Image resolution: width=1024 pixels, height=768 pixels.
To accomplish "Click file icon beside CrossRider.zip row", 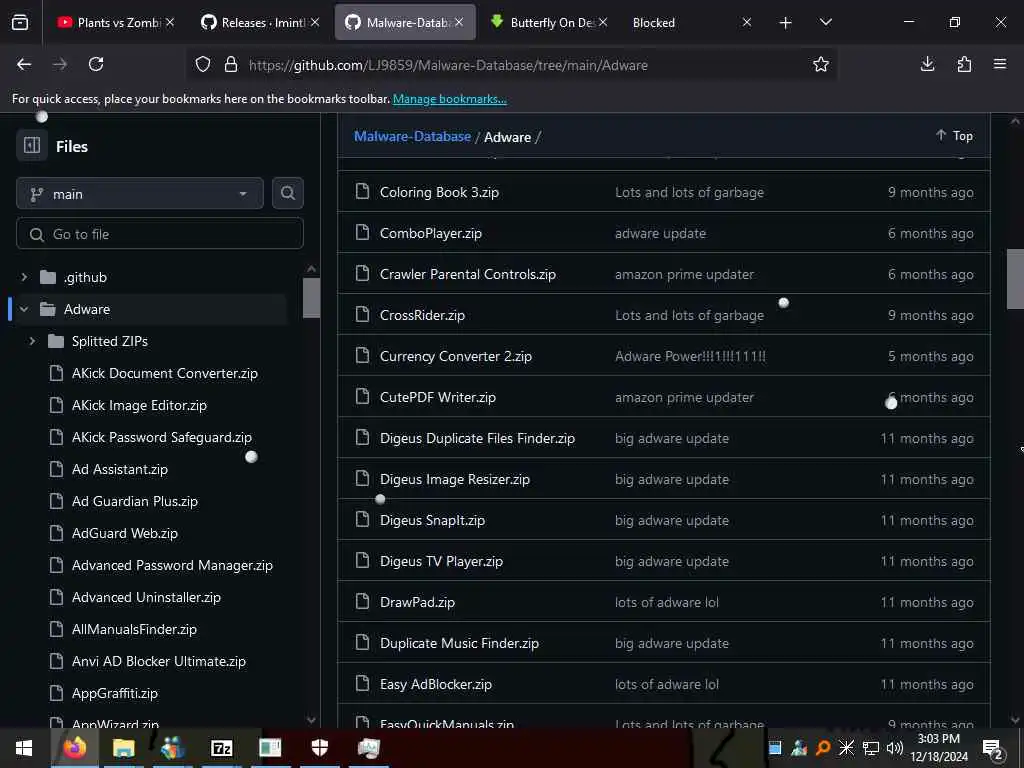I will tap(362, 315).
